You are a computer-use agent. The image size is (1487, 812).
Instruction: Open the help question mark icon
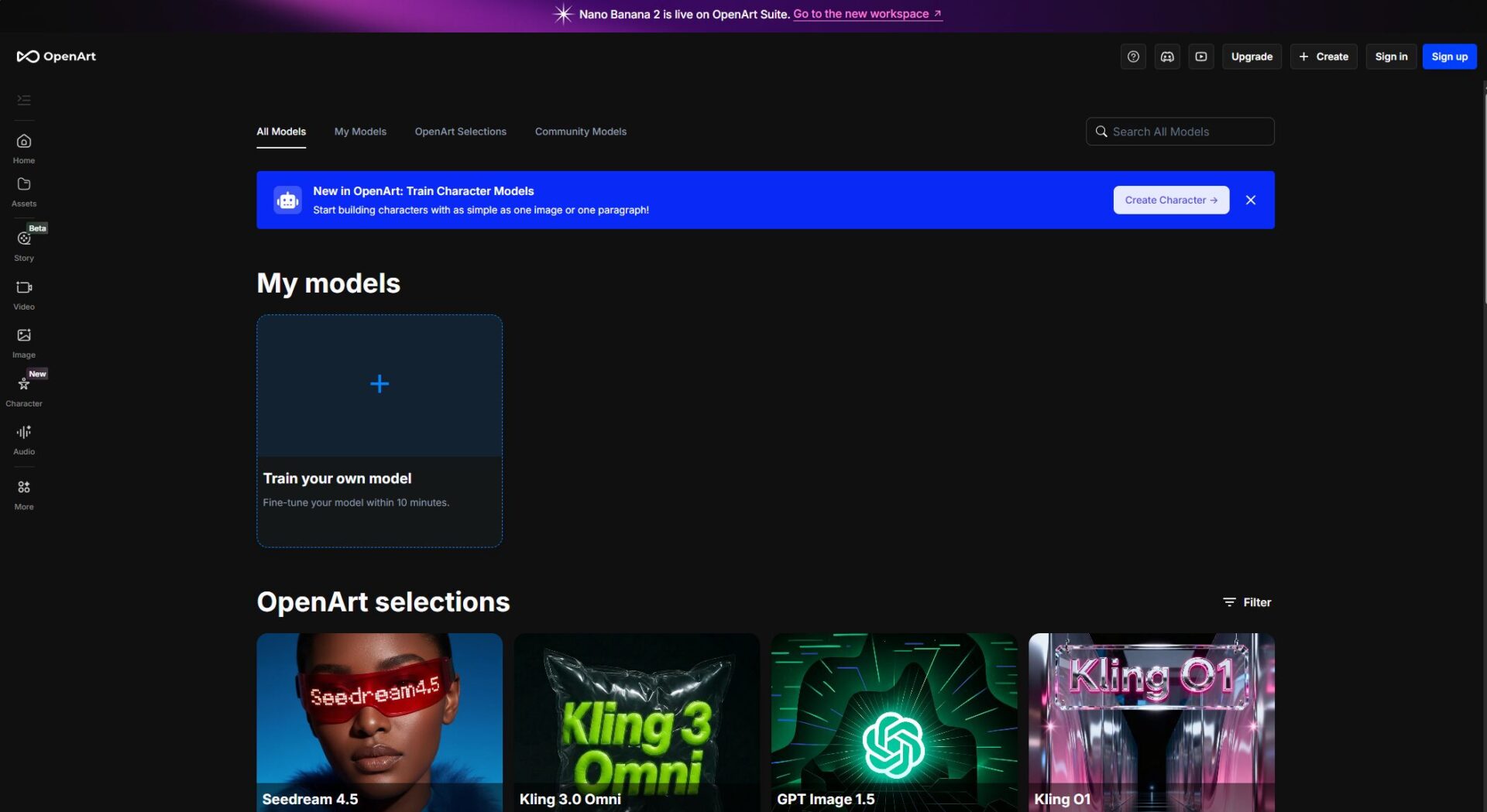(x=1133, y=57)
